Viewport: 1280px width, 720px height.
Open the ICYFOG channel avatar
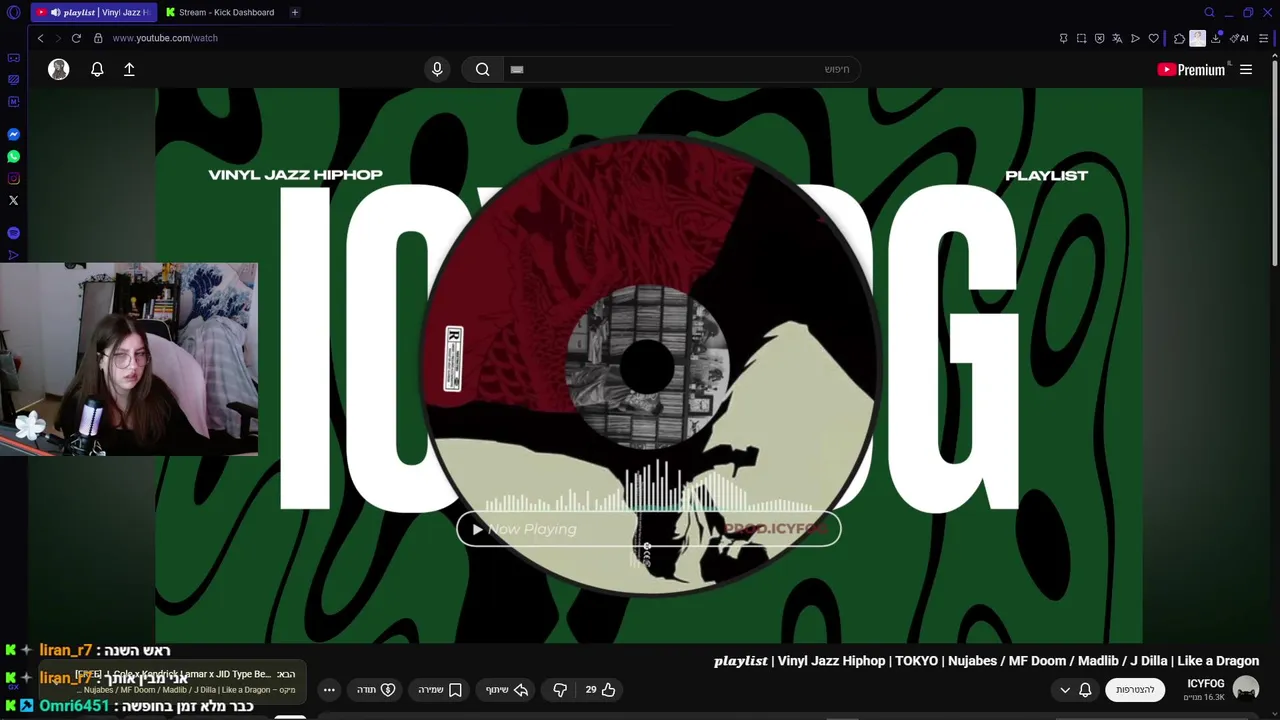(x=1246, y=689)
